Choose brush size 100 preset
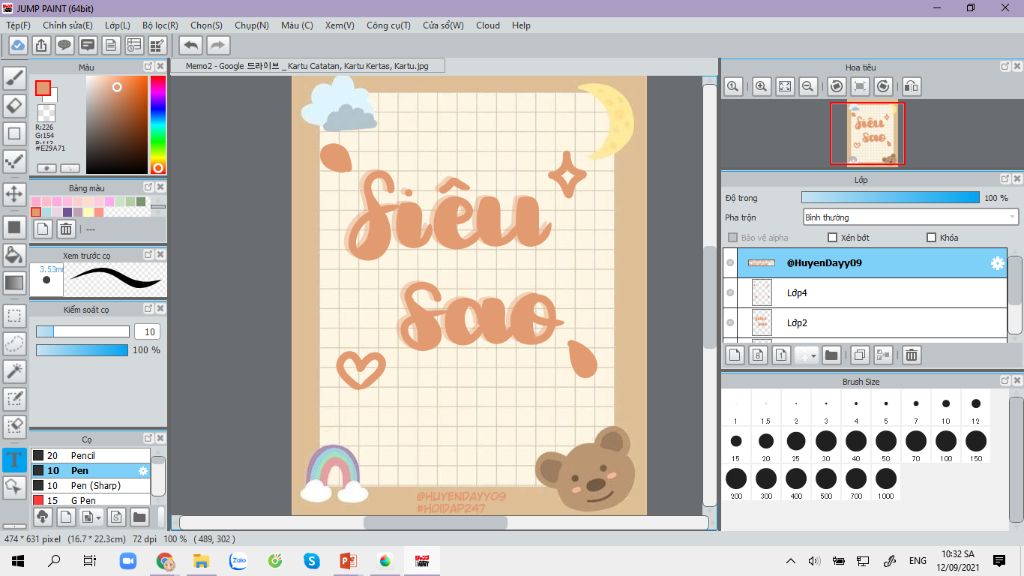The image size is (1024, 576). tap(946, 445)
